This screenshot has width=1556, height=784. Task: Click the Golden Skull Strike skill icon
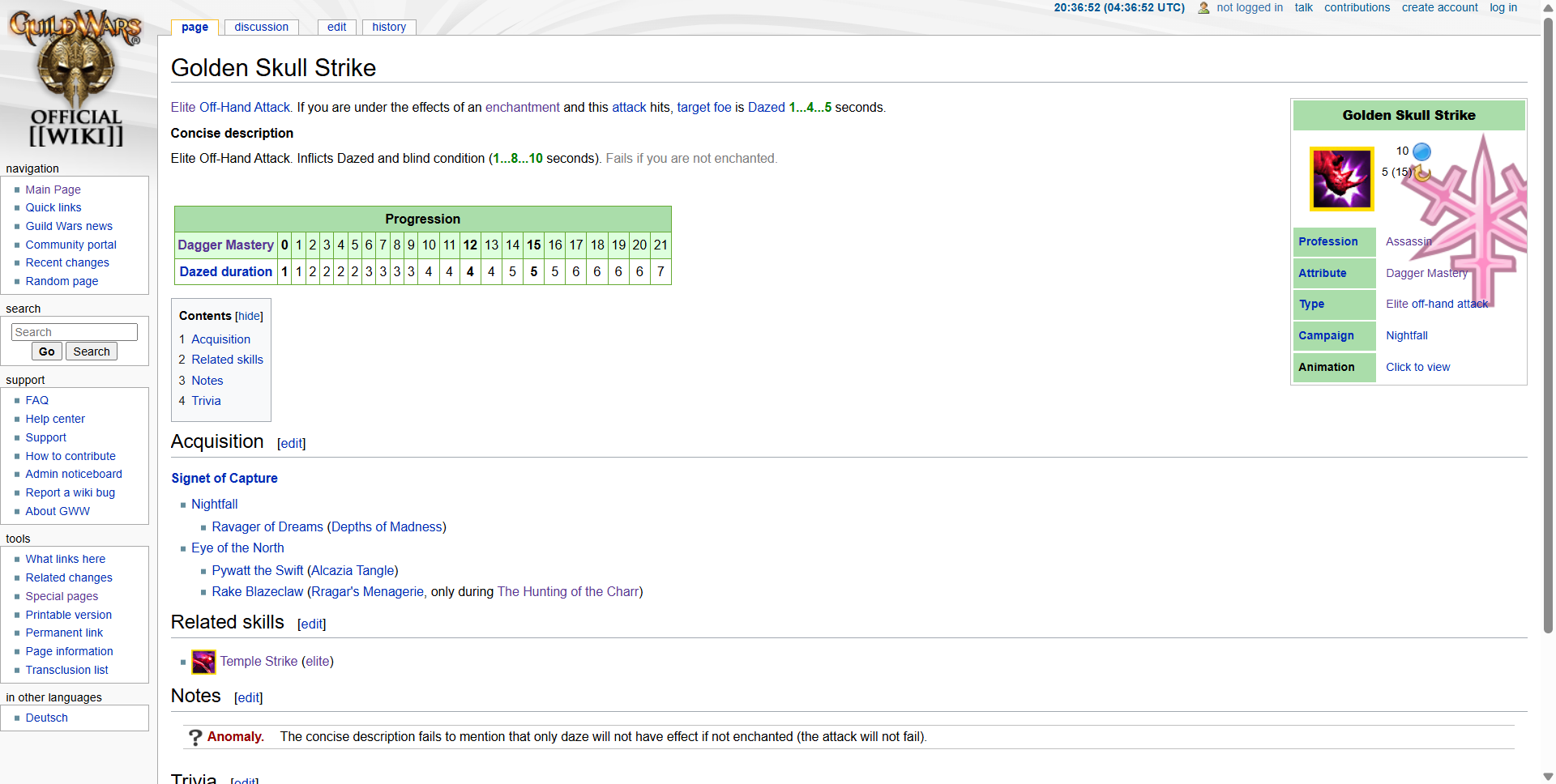point(1341,179)
